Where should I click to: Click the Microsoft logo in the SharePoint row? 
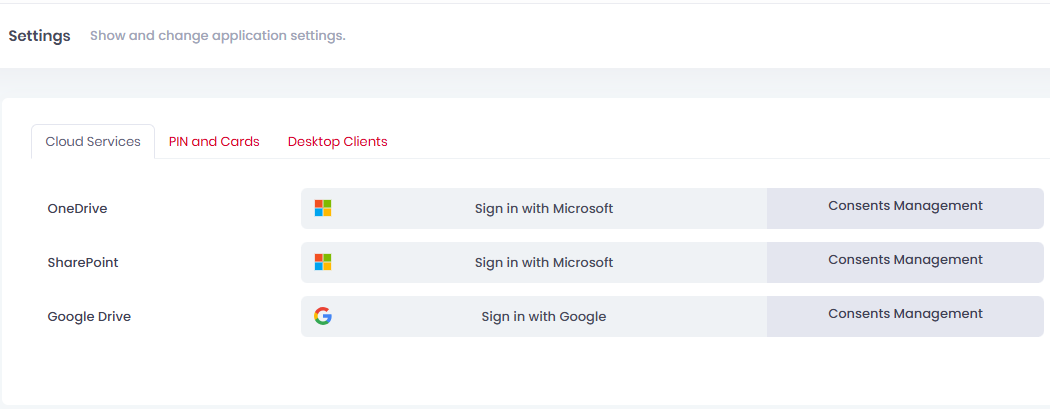pyautogui.click(x=323, y=262)
